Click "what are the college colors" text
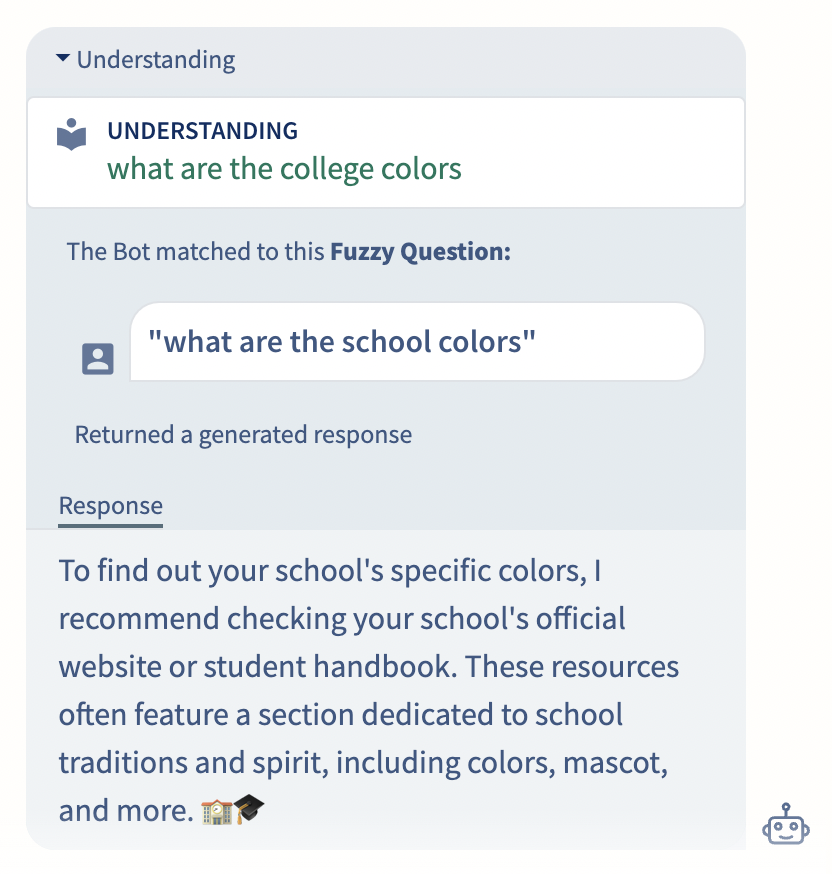The height and width of the screenshot is (874, 832). tap(284, 168)
